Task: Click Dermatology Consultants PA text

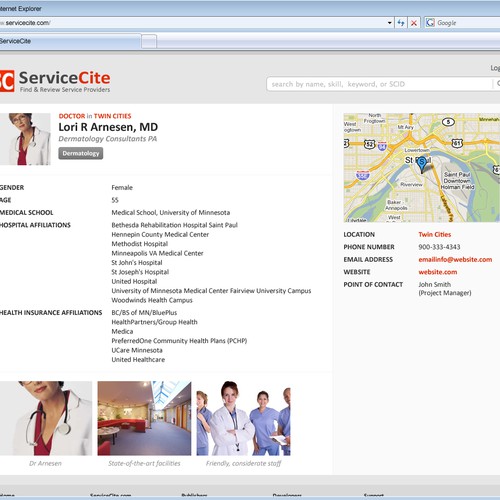Action: [108, 139]
